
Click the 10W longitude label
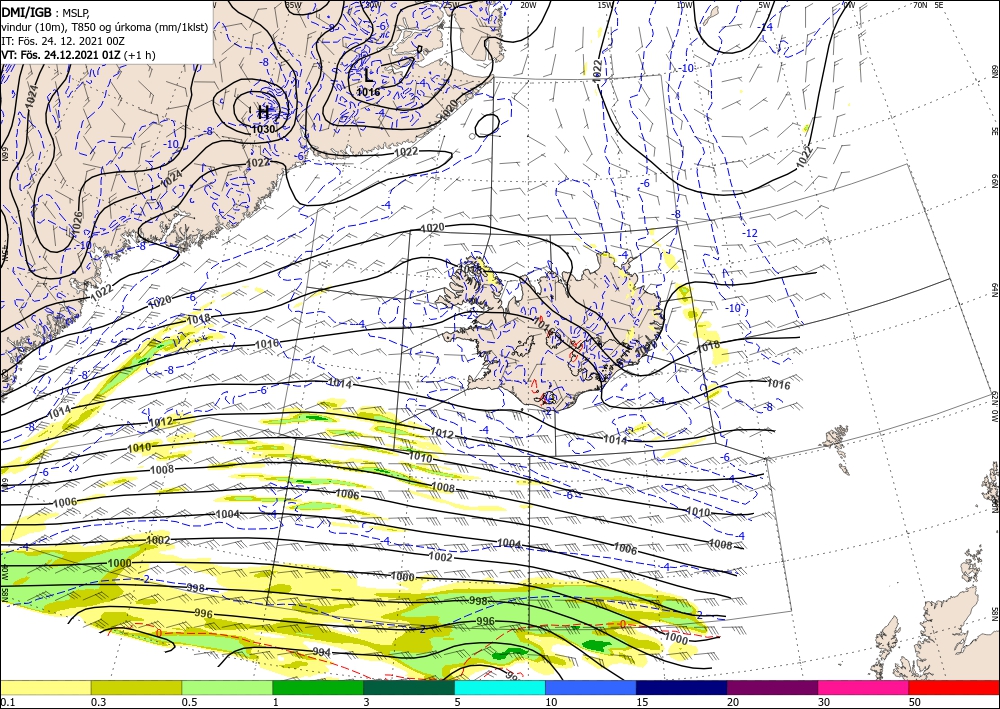[x=684, y=5]
